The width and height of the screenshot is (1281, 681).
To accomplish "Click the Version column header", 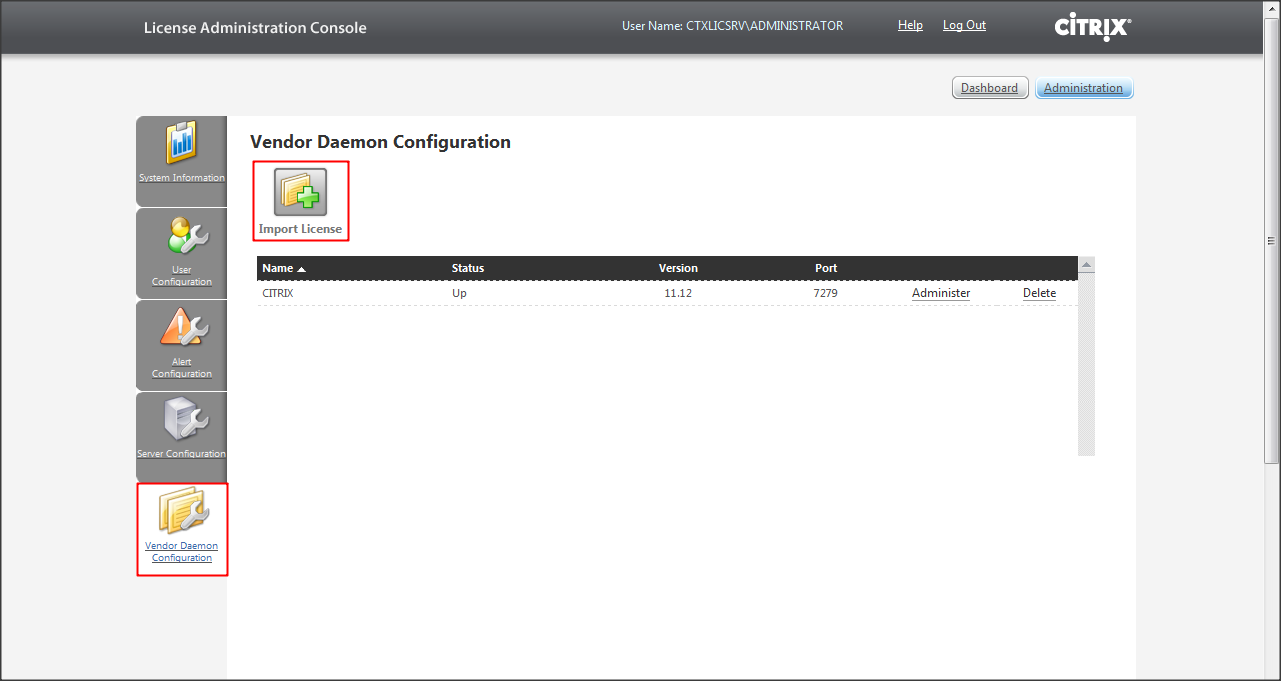I will (x=678, y=268).
